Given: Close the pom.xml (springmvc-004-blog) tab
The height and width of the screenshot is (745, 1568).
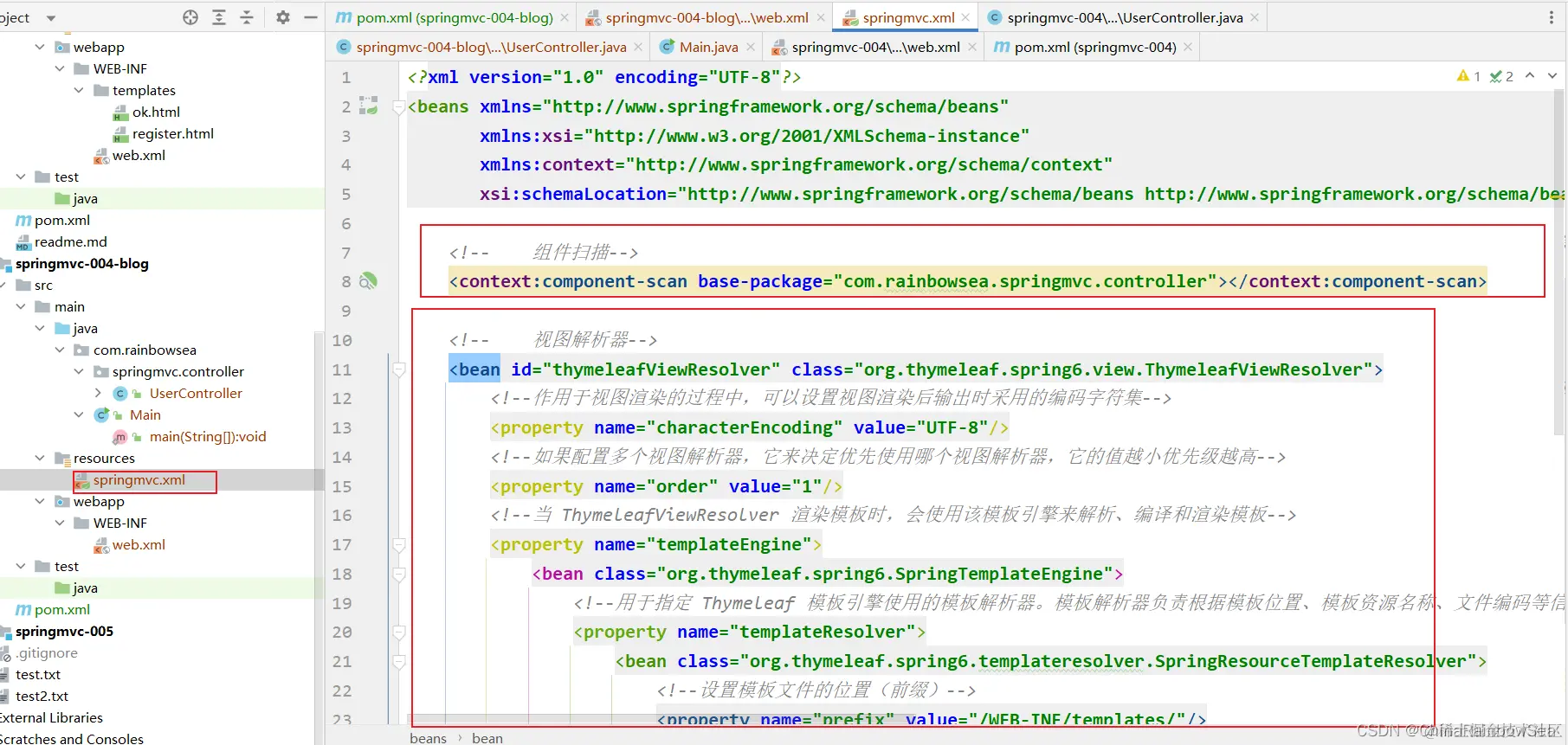Looking at the screenshot, I should coord(565,17).
